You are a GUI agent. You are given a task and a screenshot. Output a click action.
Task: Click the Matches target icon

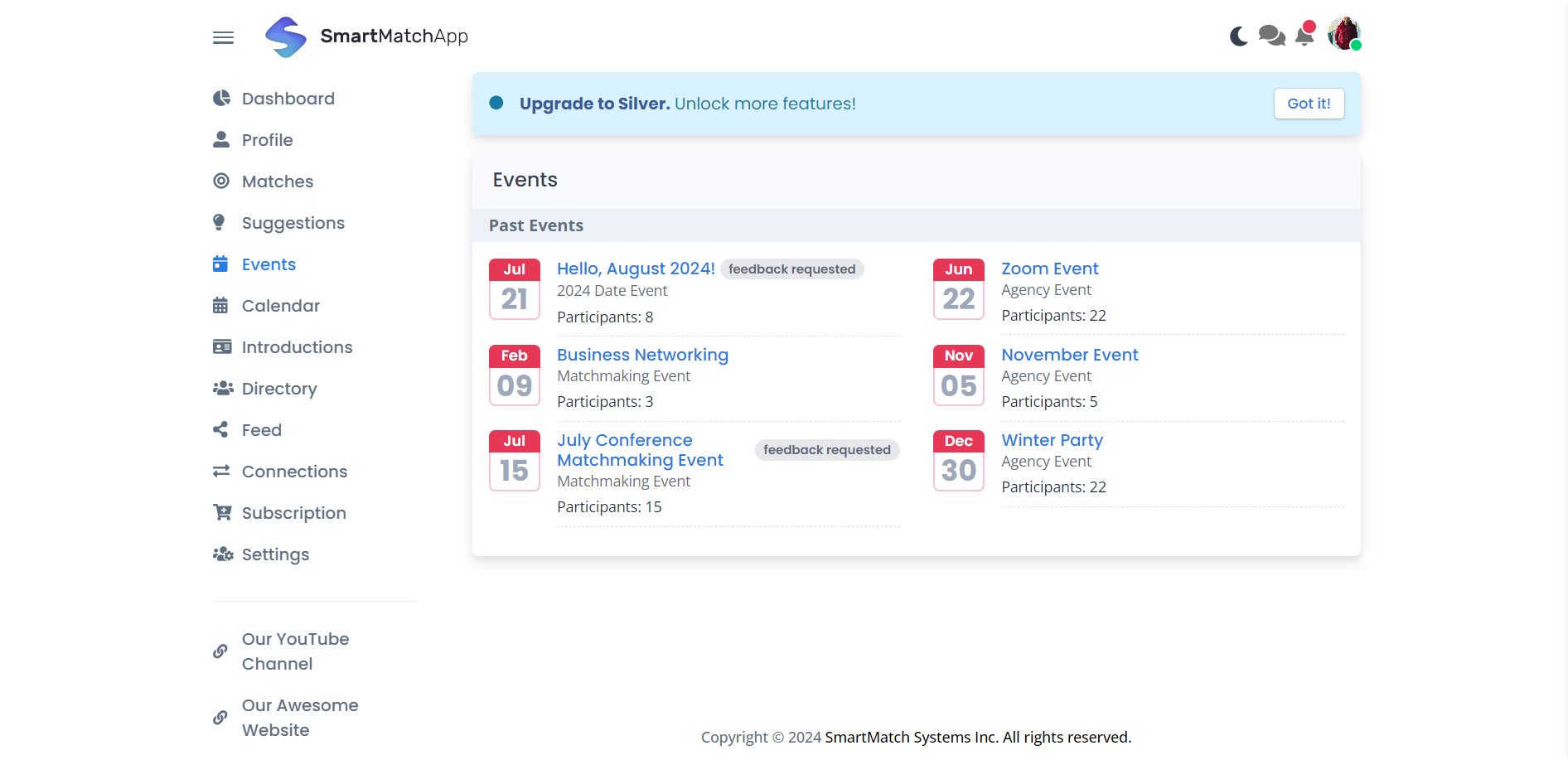click(220, 181)
